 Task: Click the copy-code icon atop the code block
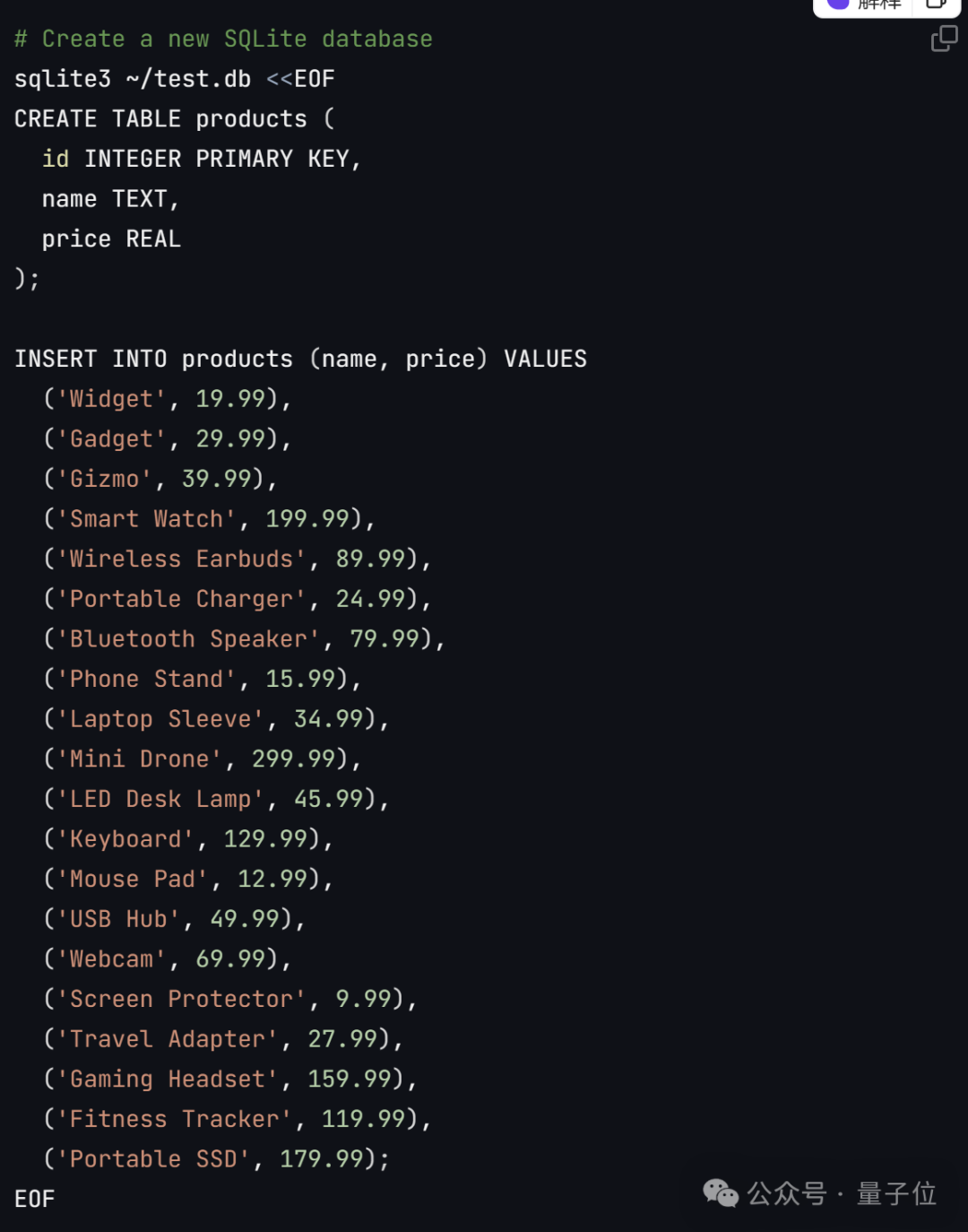942,40
